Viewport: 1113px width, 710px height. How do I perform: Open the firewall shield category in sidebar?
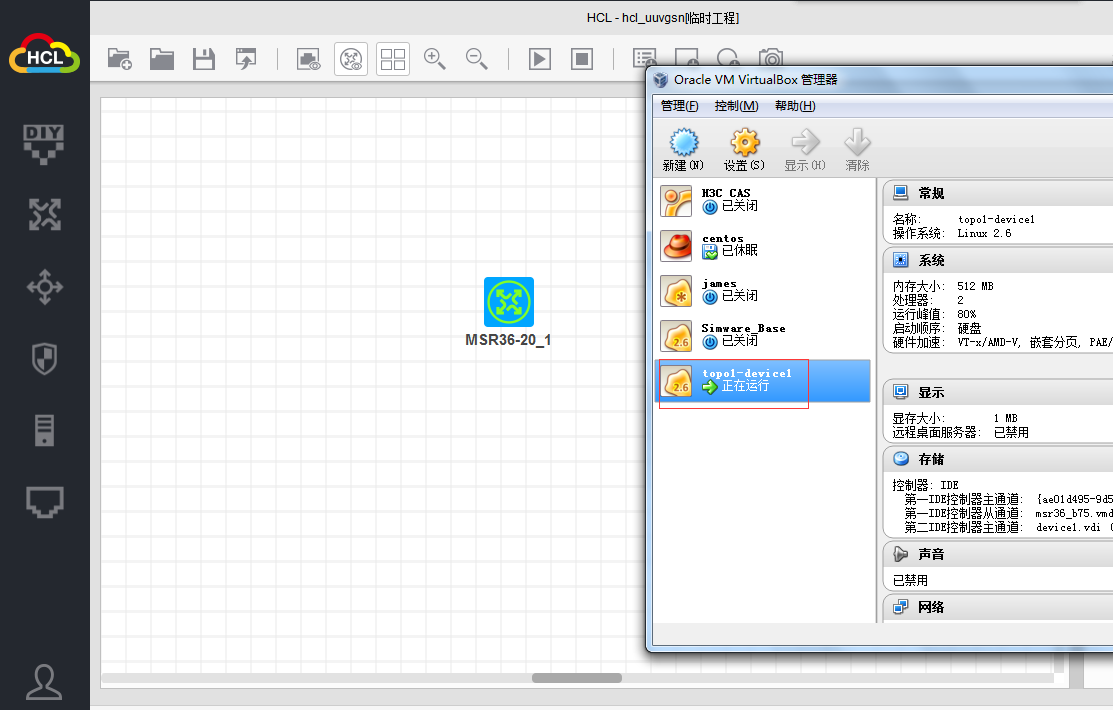45,359
